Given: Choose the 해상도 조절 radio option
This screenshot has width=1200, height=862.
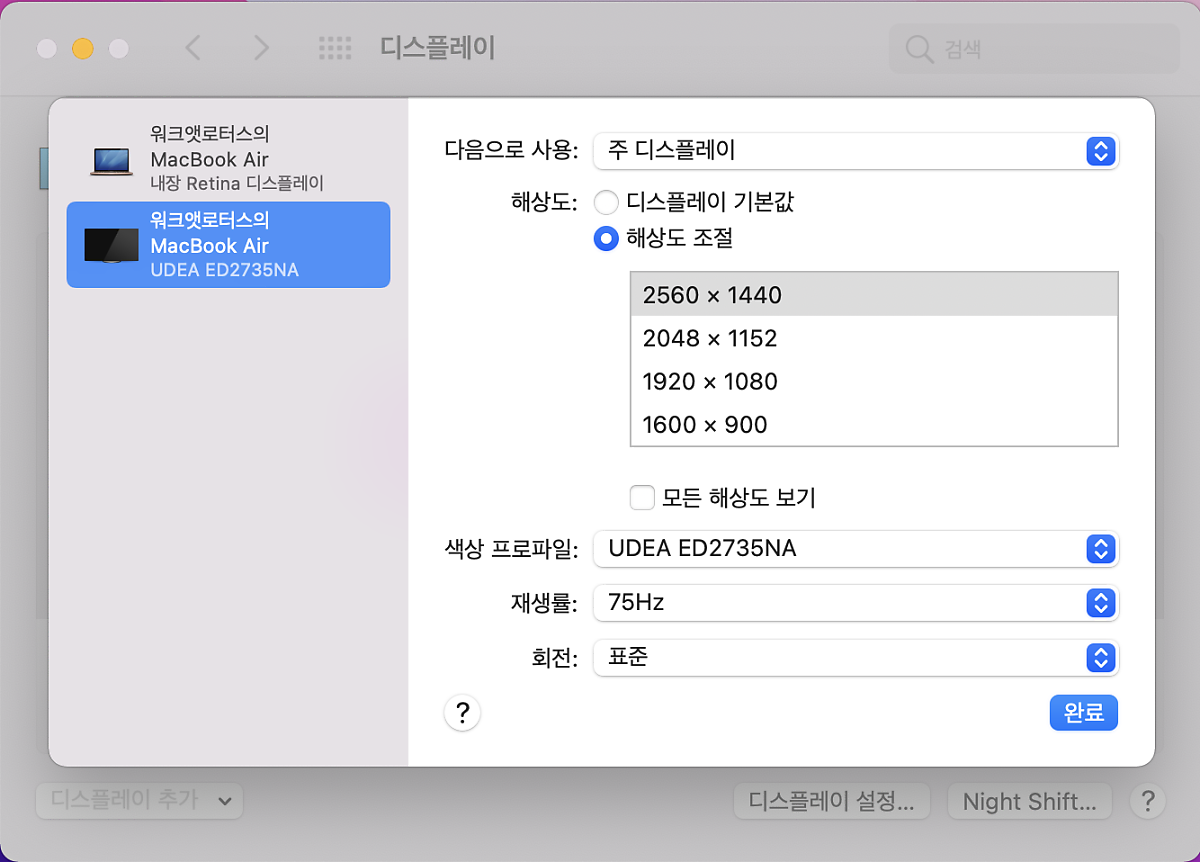Looking at the screenshot, I should point(606,239).
